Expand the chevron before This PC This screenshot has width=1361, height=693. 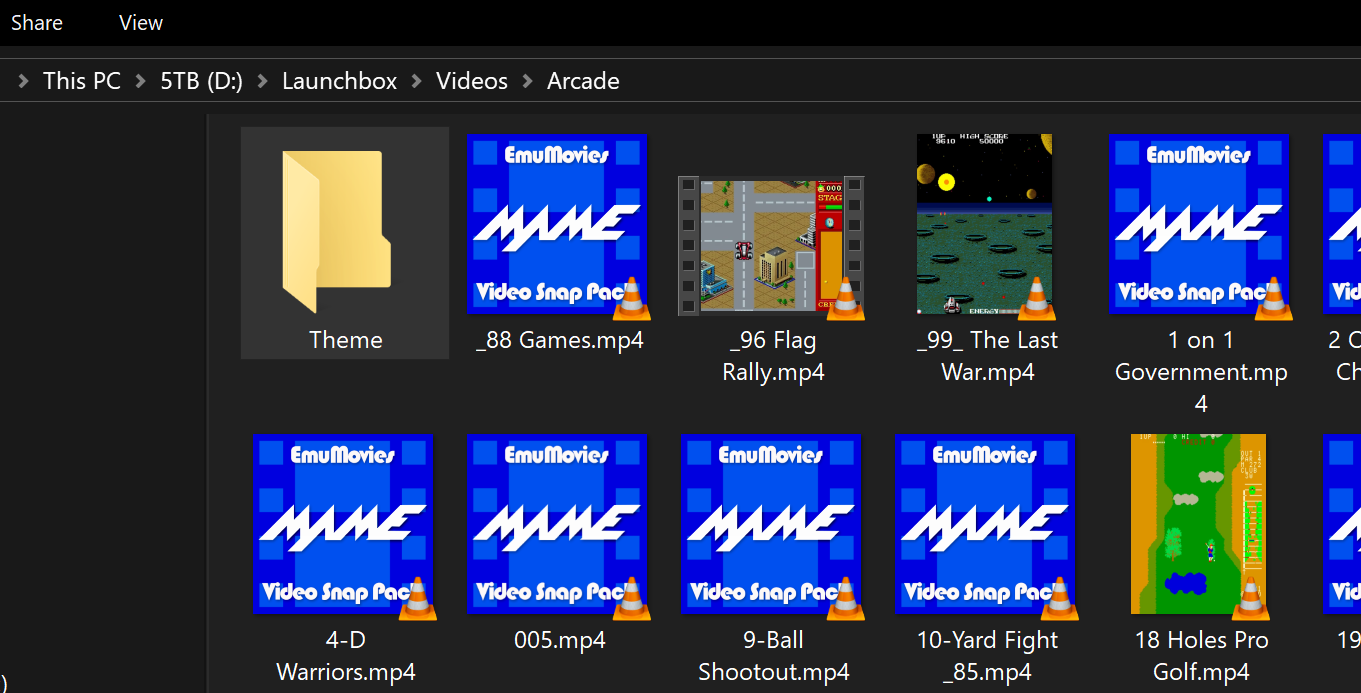coord(23,81)
